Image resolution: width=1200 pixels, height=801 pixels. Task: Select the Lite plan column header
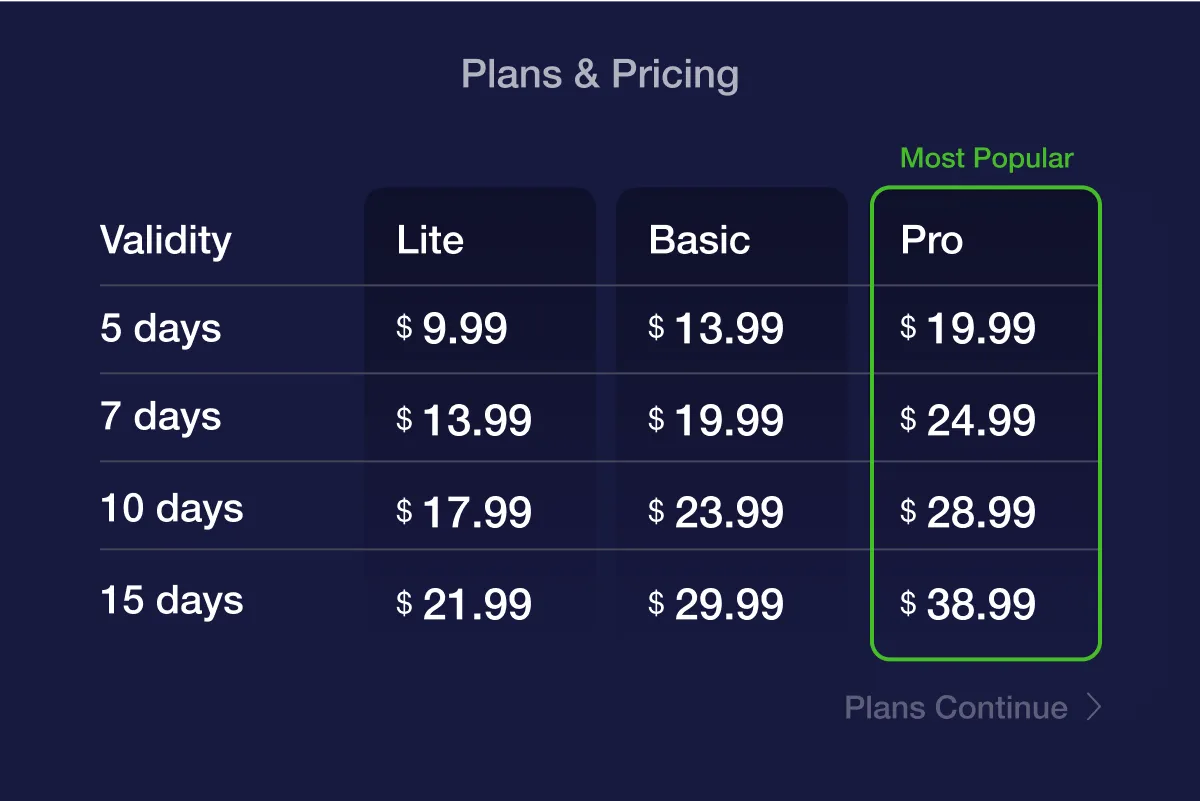[x=430, y=240]
